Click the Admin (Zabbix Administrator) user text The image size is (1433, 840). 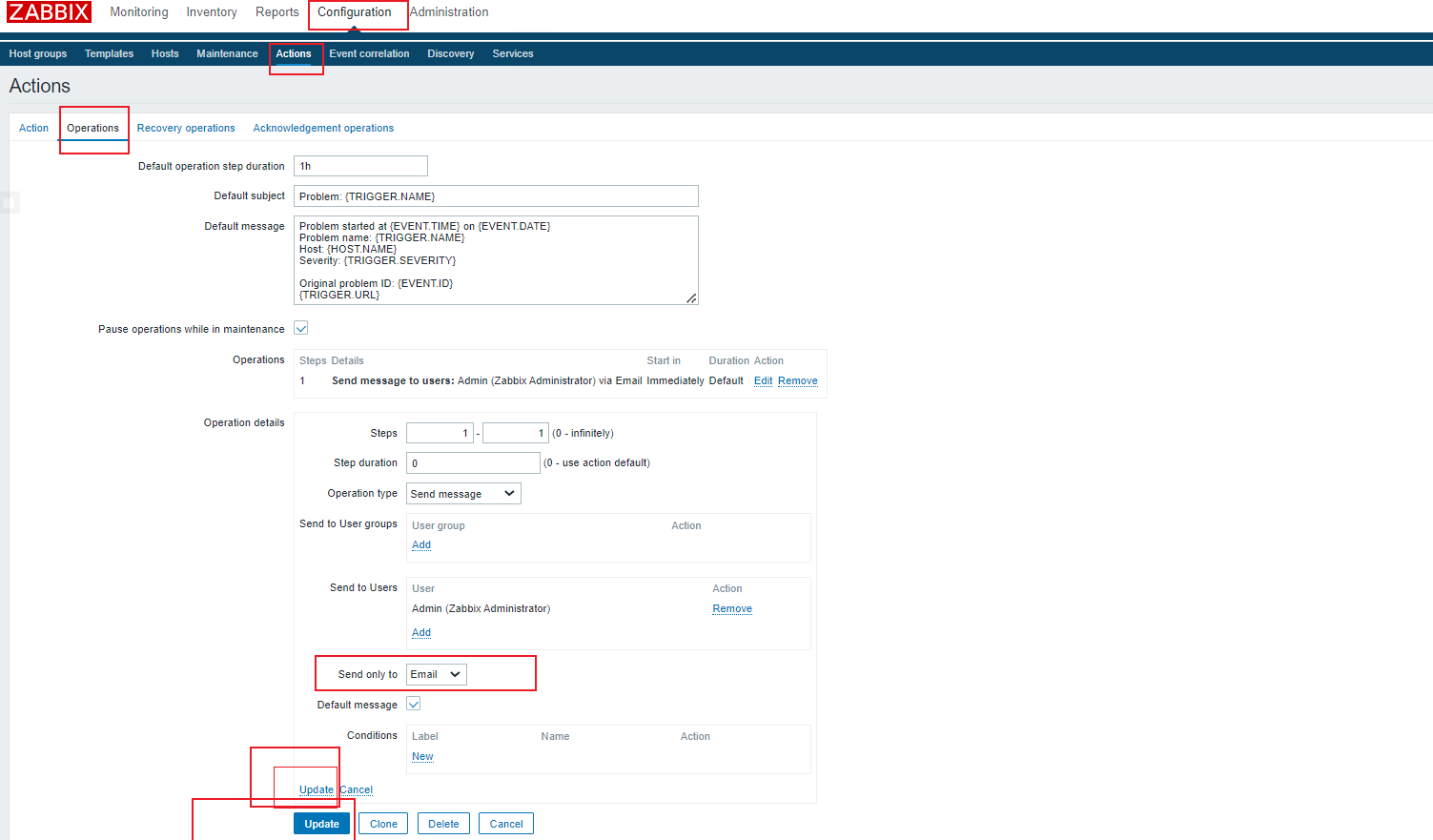pos(481,608)
